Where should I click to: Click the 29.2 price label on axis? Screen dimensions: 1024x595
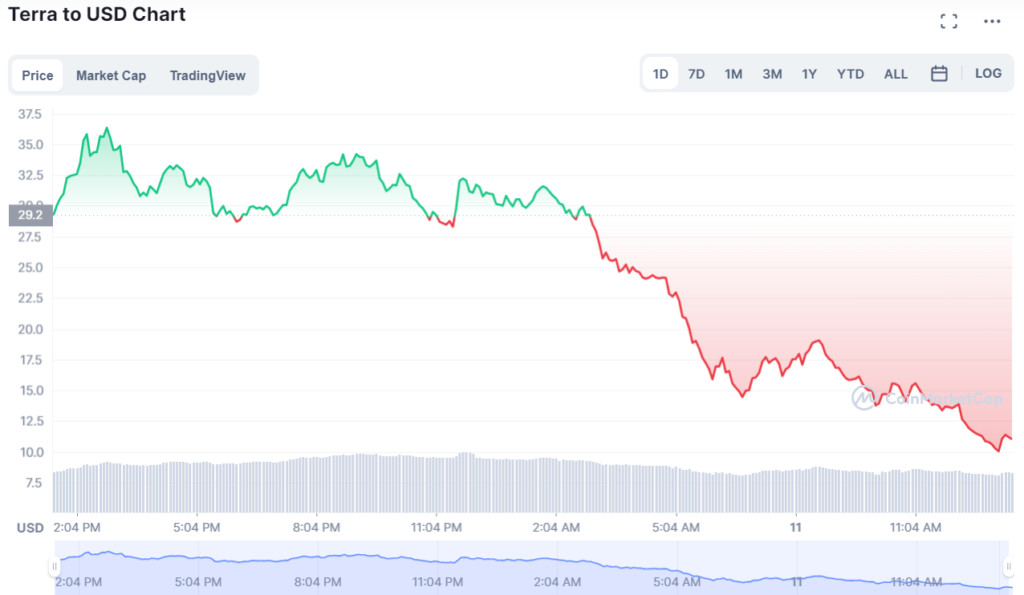pyautogui.click(x=29, y=215)
